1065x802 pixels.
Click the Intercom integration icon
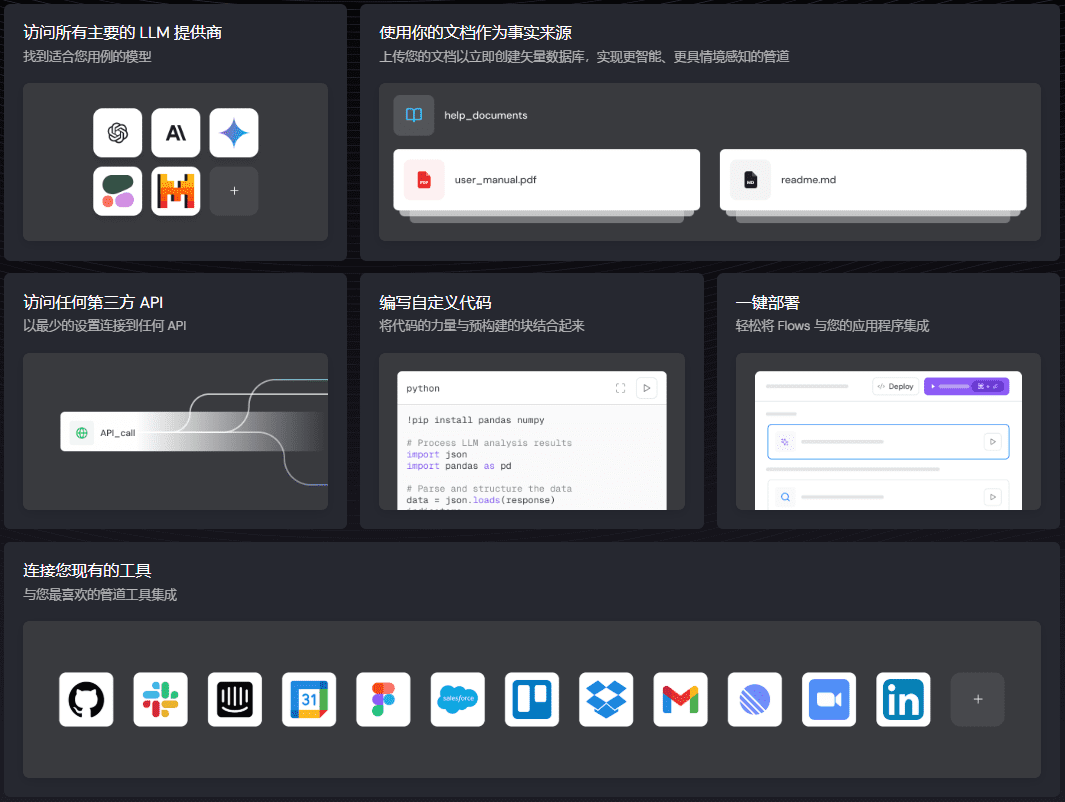click(x=235, y=699)
